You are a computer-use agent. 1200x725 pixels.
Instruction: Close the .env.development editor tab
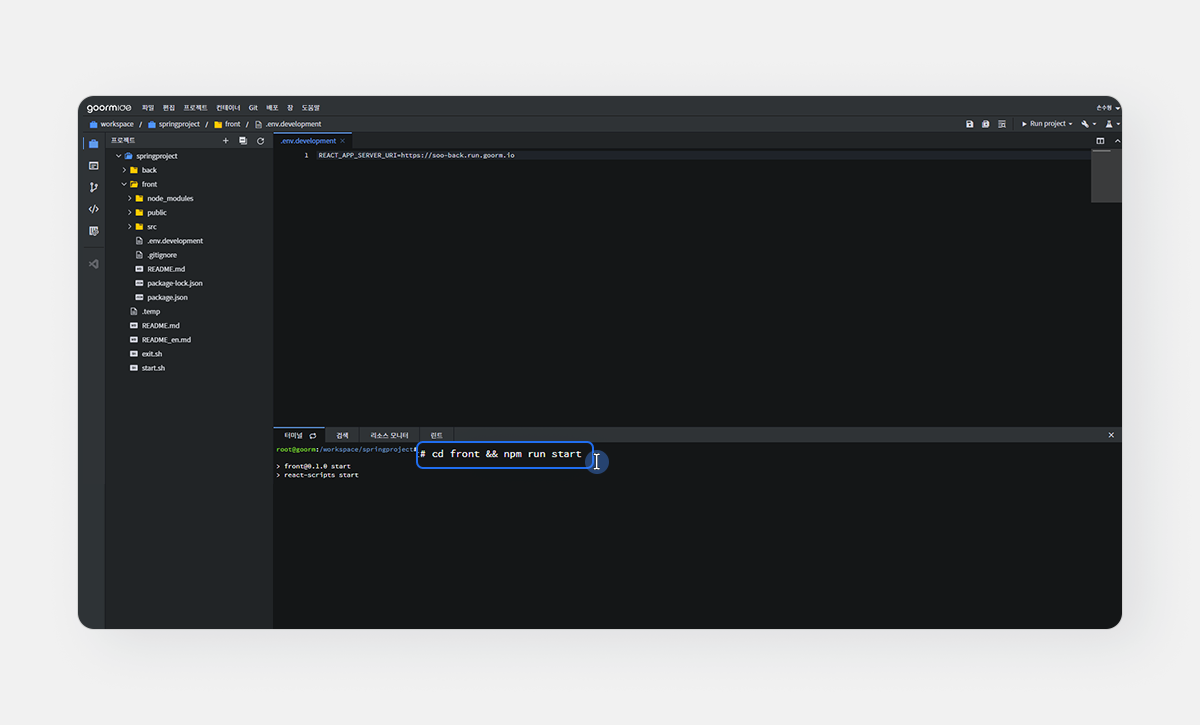[x=342, y=141]
